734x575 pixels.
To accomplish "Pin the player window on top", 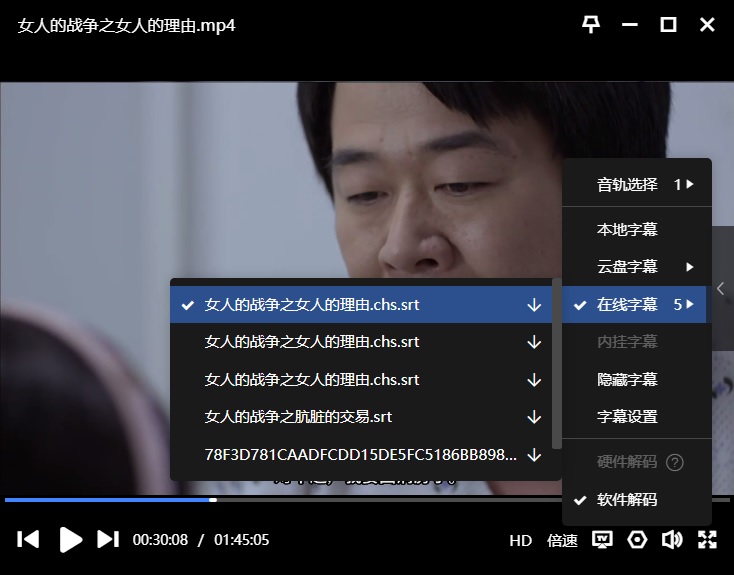I will coord(591,25).
